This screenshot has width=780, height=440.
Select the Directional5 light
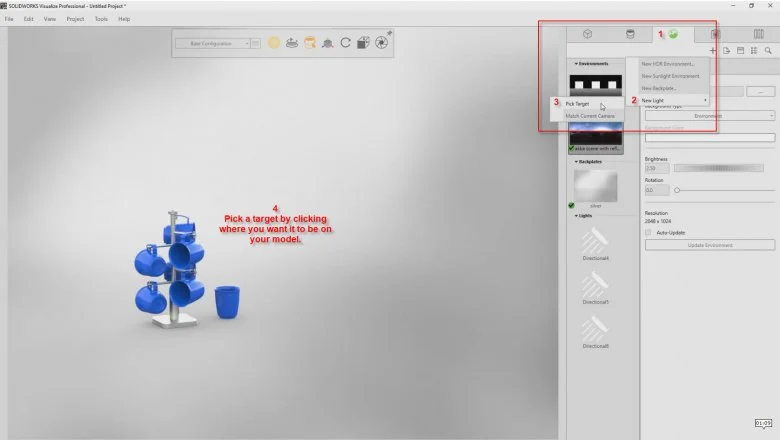(x=595, y=287)
